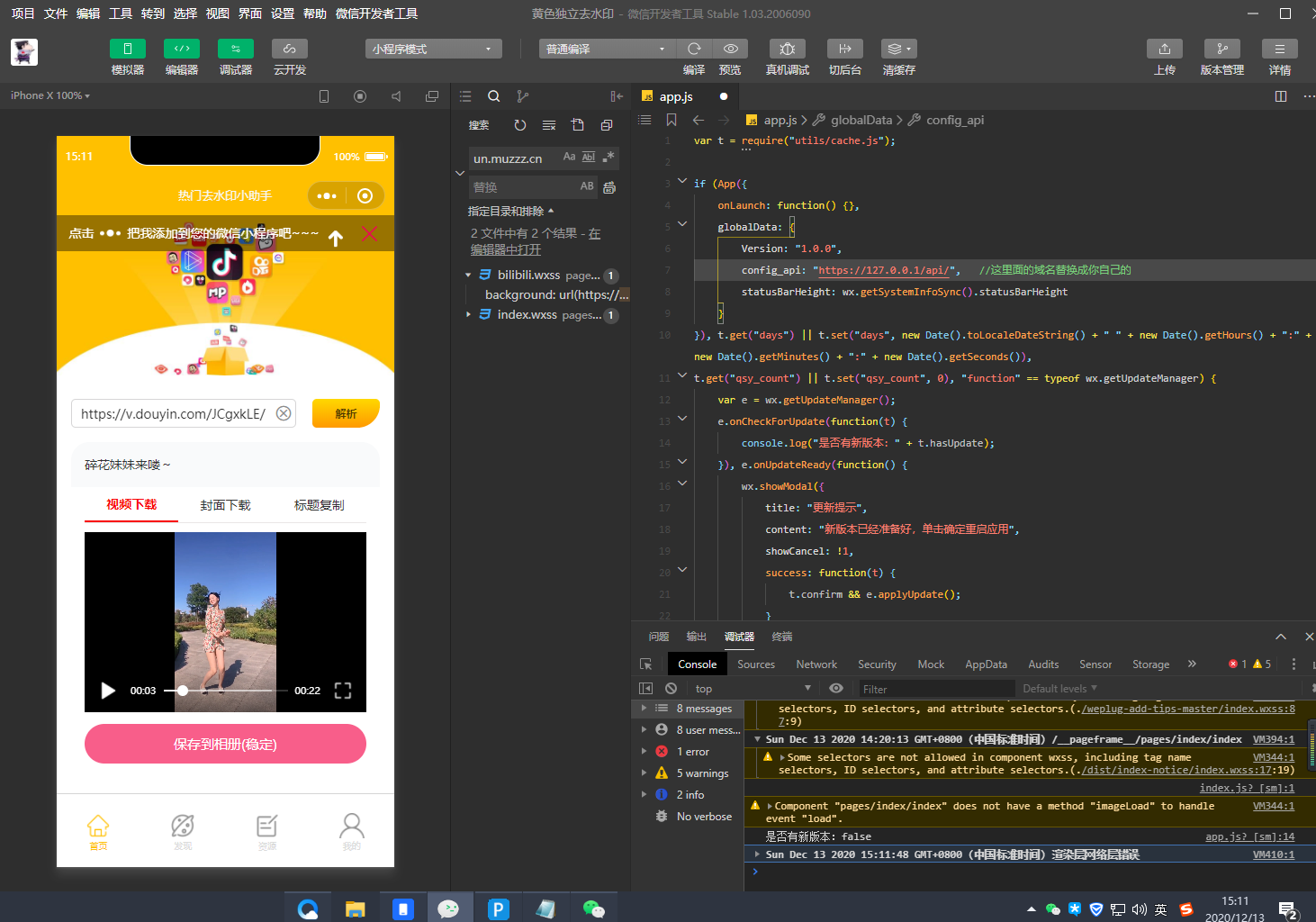
Task: Open the compile mode dropdown (普通编译)
Action: click(606, 49)
